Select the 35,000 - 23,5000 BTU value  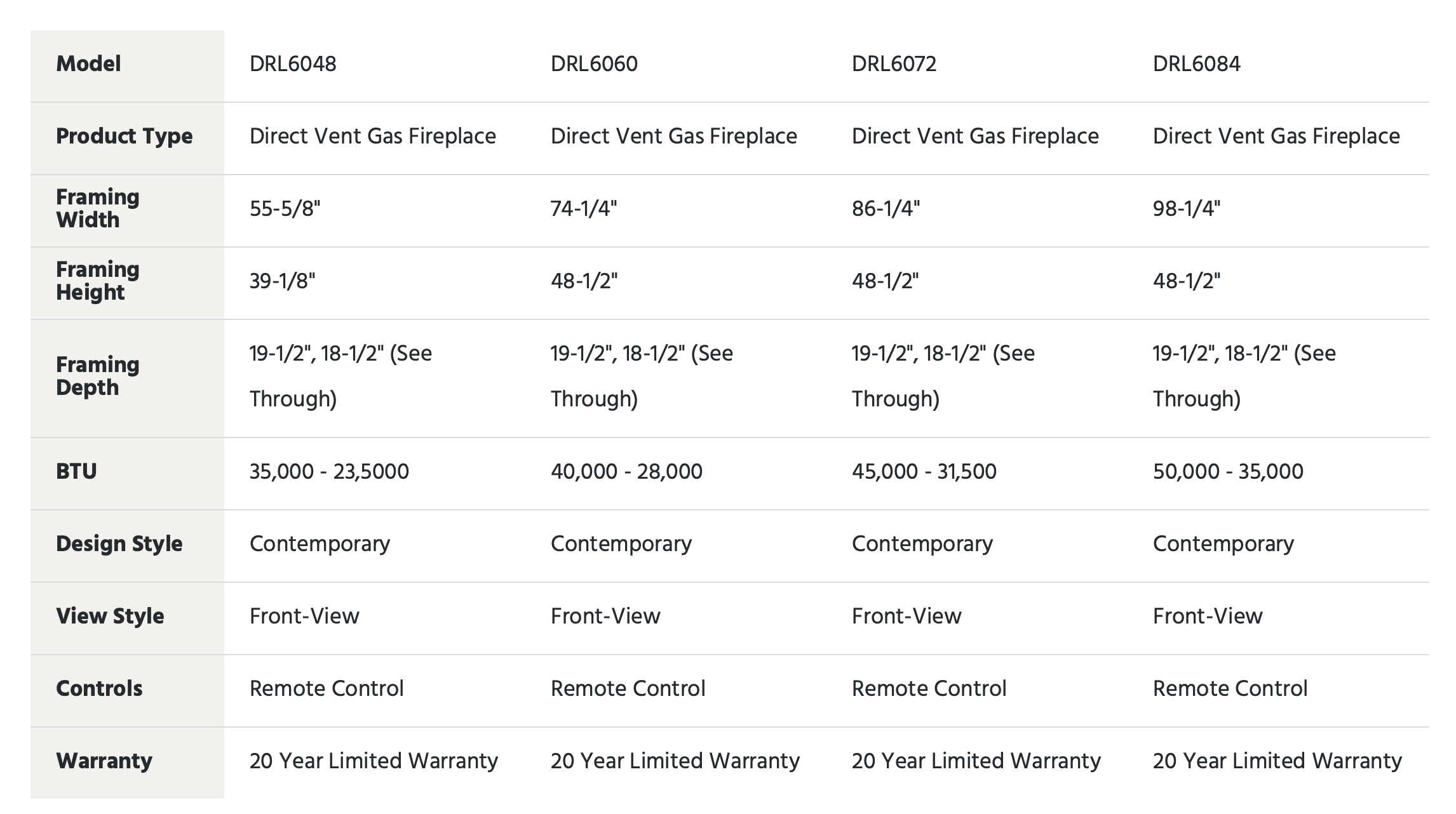pyautogui.click(x=329, y=472)
